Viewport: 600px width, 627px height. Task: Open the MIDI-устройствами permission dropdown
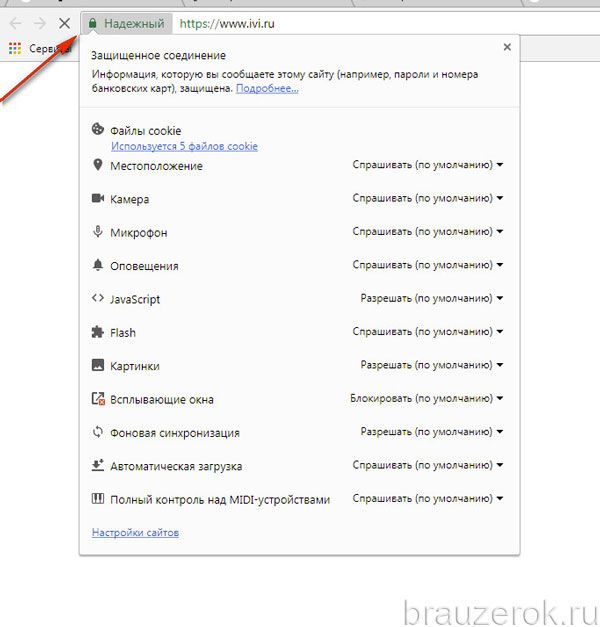[x=428, y=499]
